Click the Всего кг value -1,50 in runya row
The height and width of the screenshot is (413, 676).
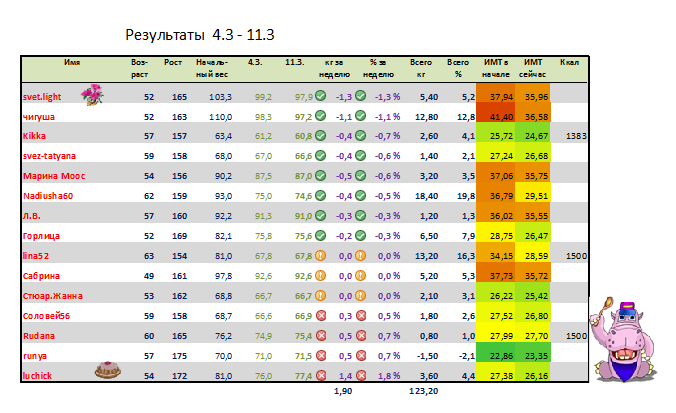click(426, 356)
